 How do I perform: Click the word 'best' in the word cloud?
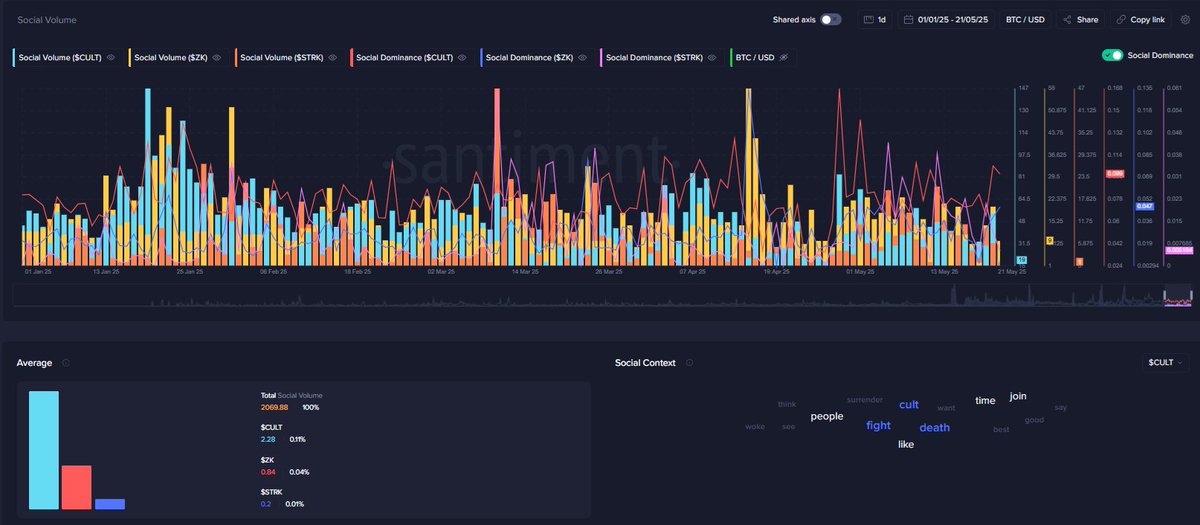pos(1001,429)
